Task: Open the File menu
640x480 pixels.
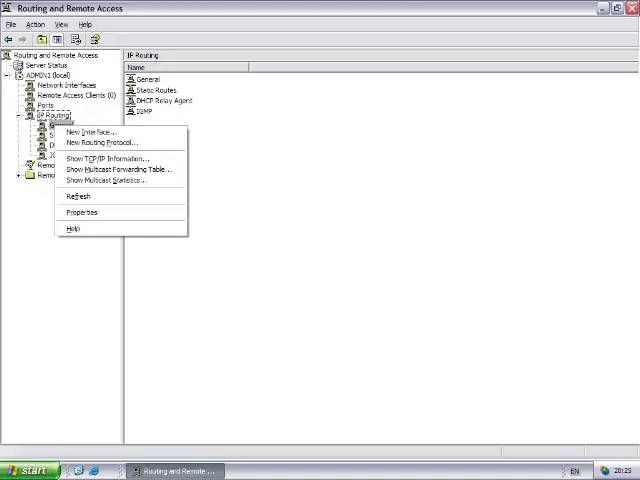Action: (x=11, y=24)
